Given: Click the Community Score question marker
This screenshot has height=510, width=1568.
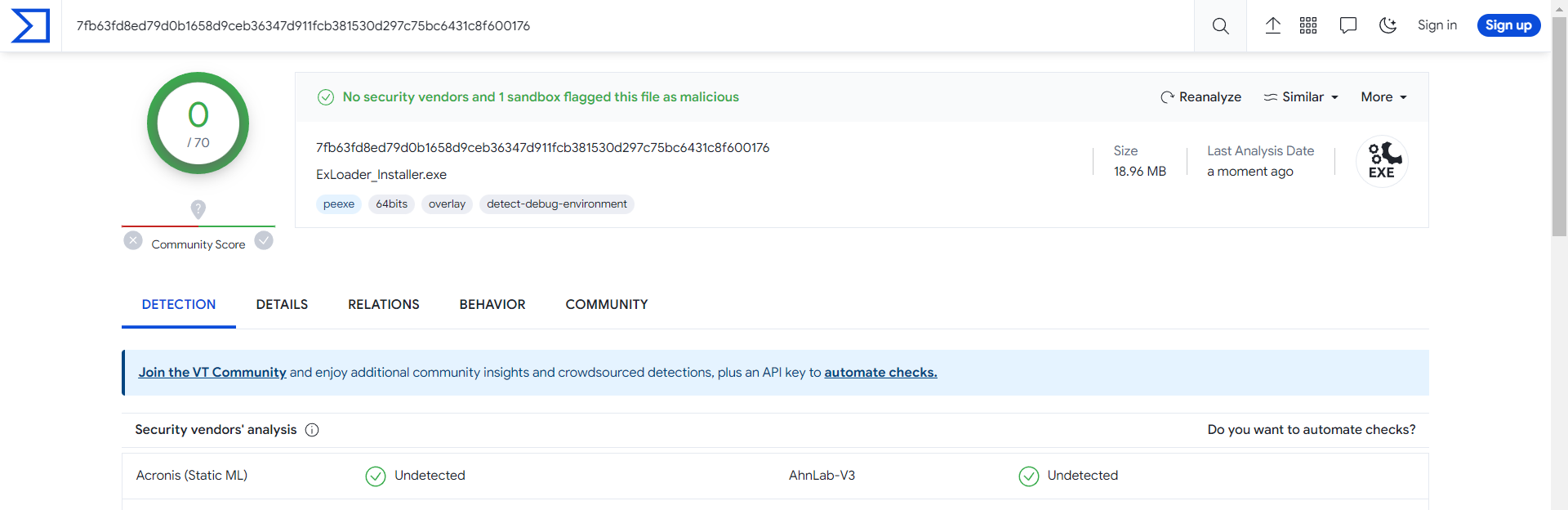Looking at the screenshot, I should tap(198, 209).
